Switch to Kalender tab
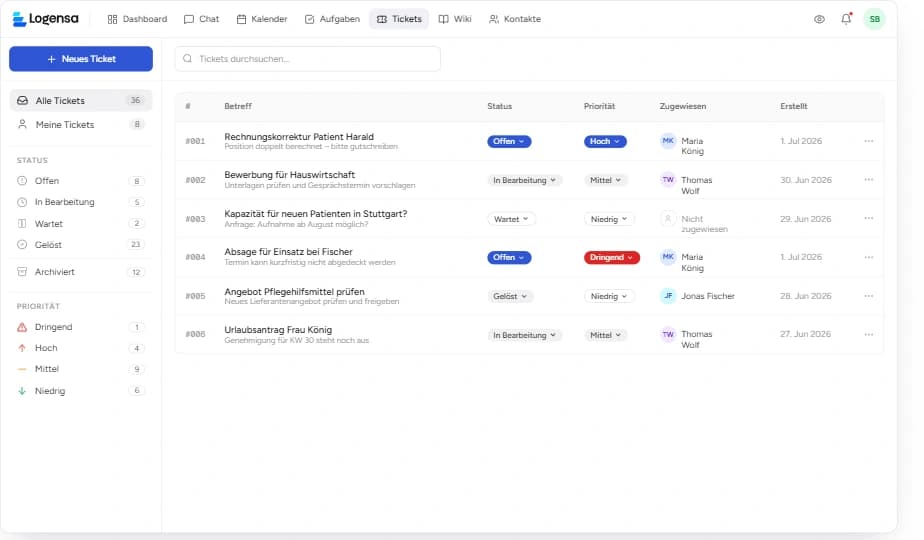 [262, 19]
